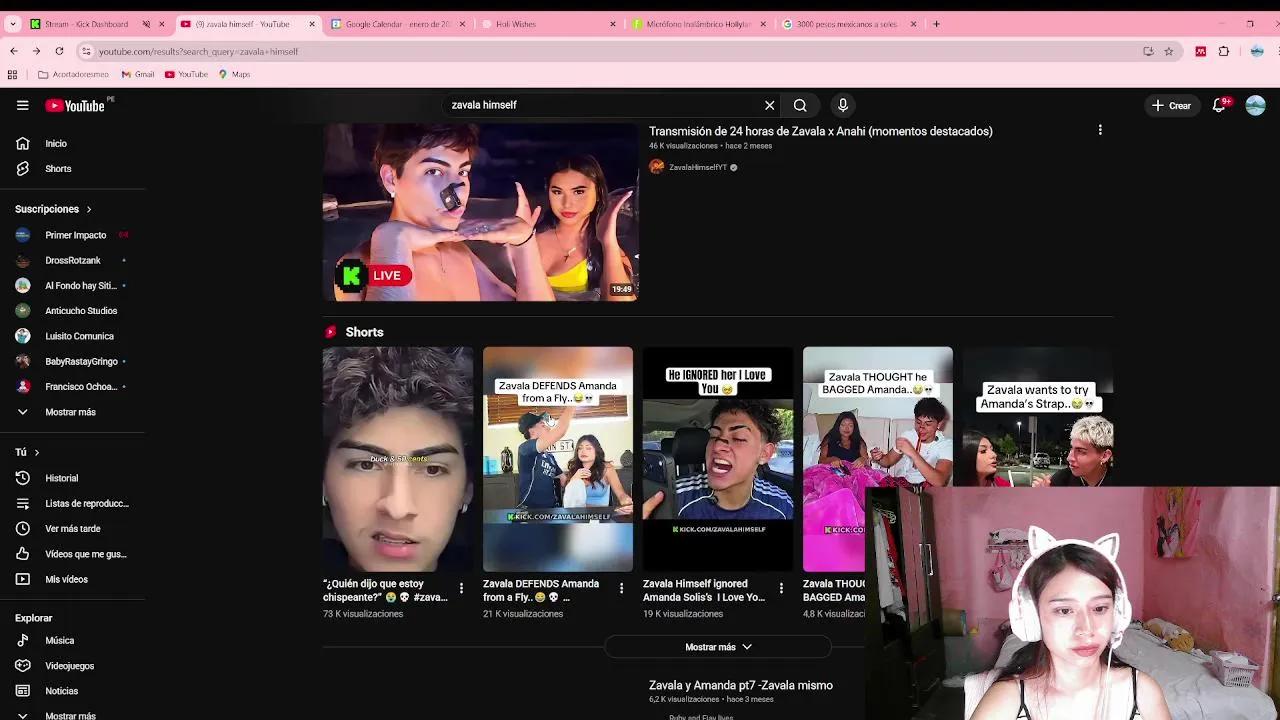Open Videojuegos under Explorar

coord(72,666)
